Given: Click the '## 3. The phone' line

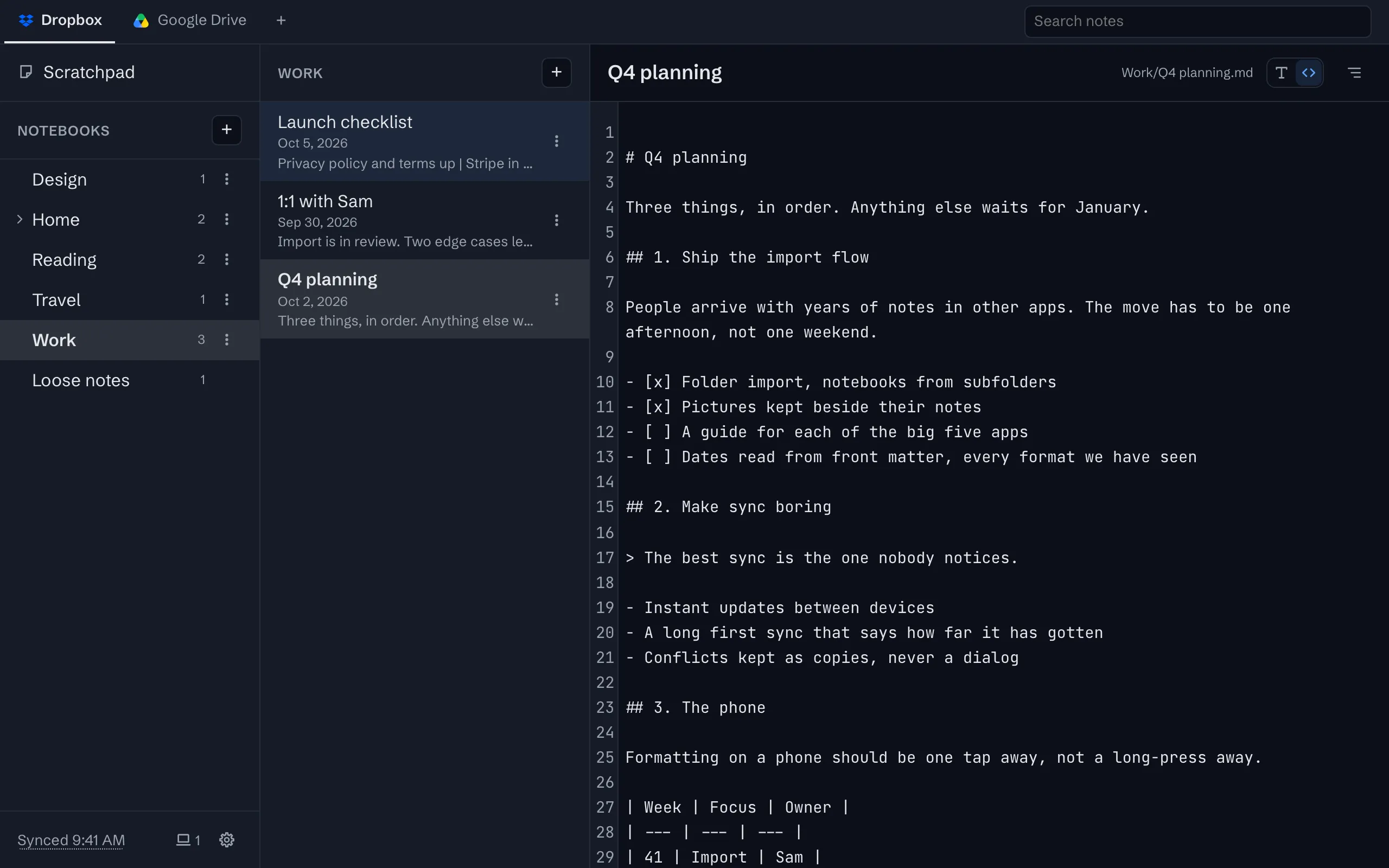Looking at the screenshot, I should coord(695,707).
